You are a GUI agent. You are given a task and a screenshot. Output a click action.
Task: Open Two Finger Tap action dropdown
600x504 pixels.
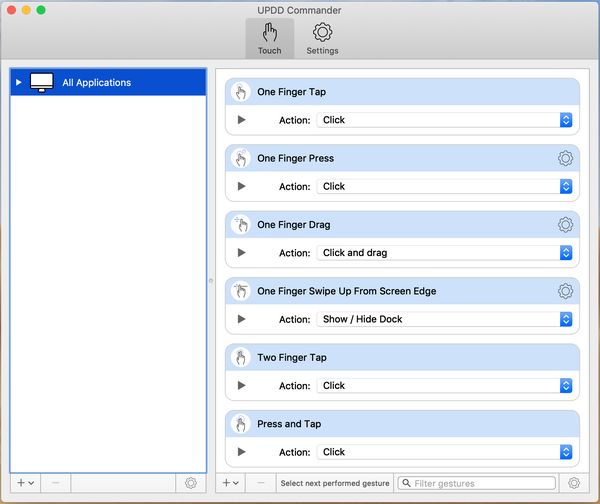tap(444, 385)
